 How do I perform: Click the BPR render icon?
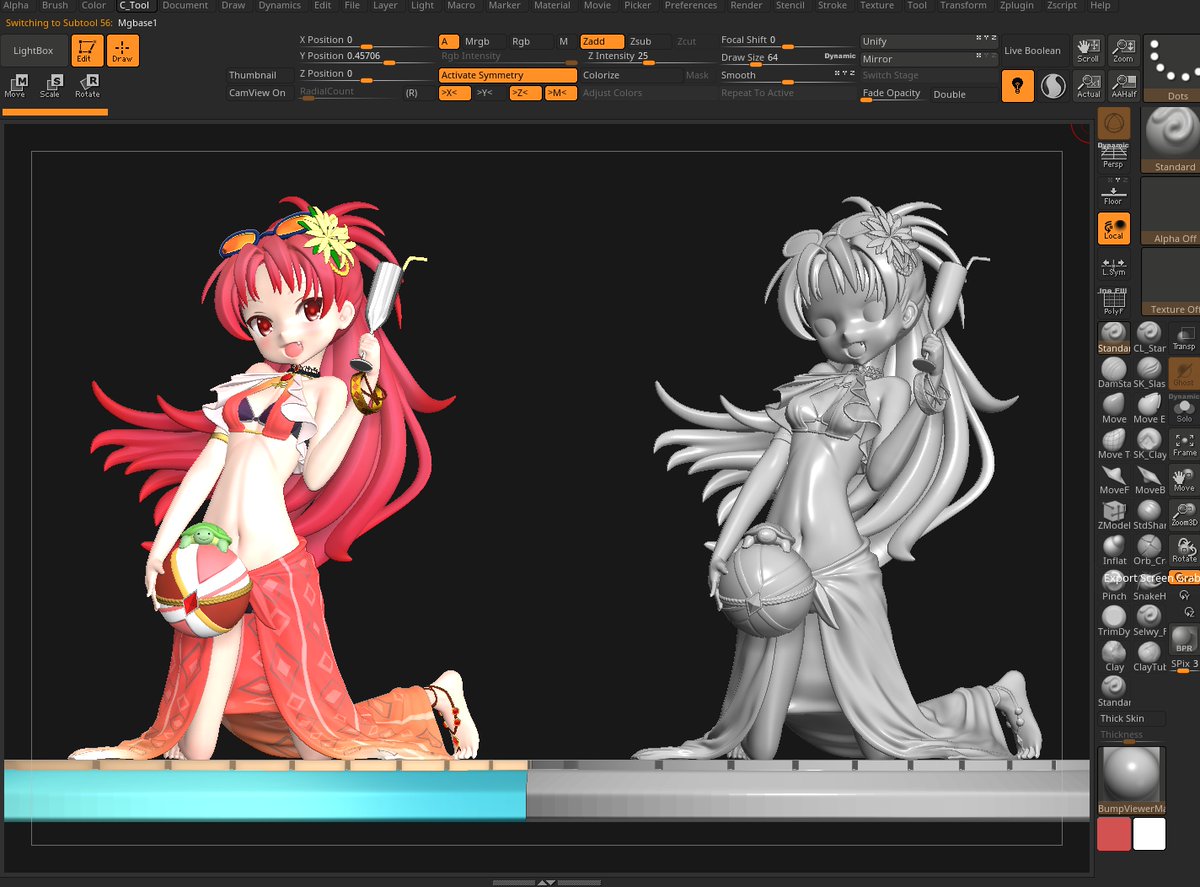pyautogui.click(x=1184, y=639)
